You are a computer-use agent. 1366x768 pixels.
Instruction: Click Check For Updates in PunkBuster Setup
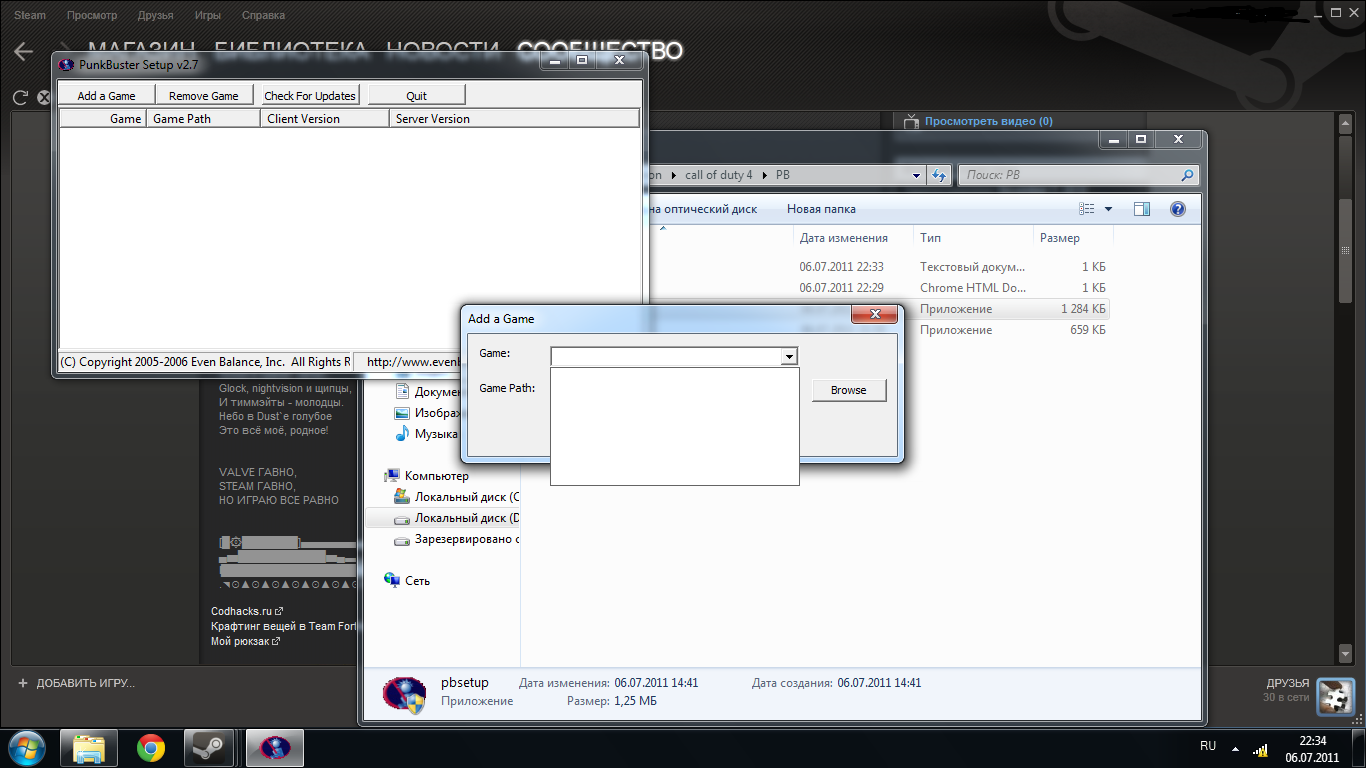[310, 95]
